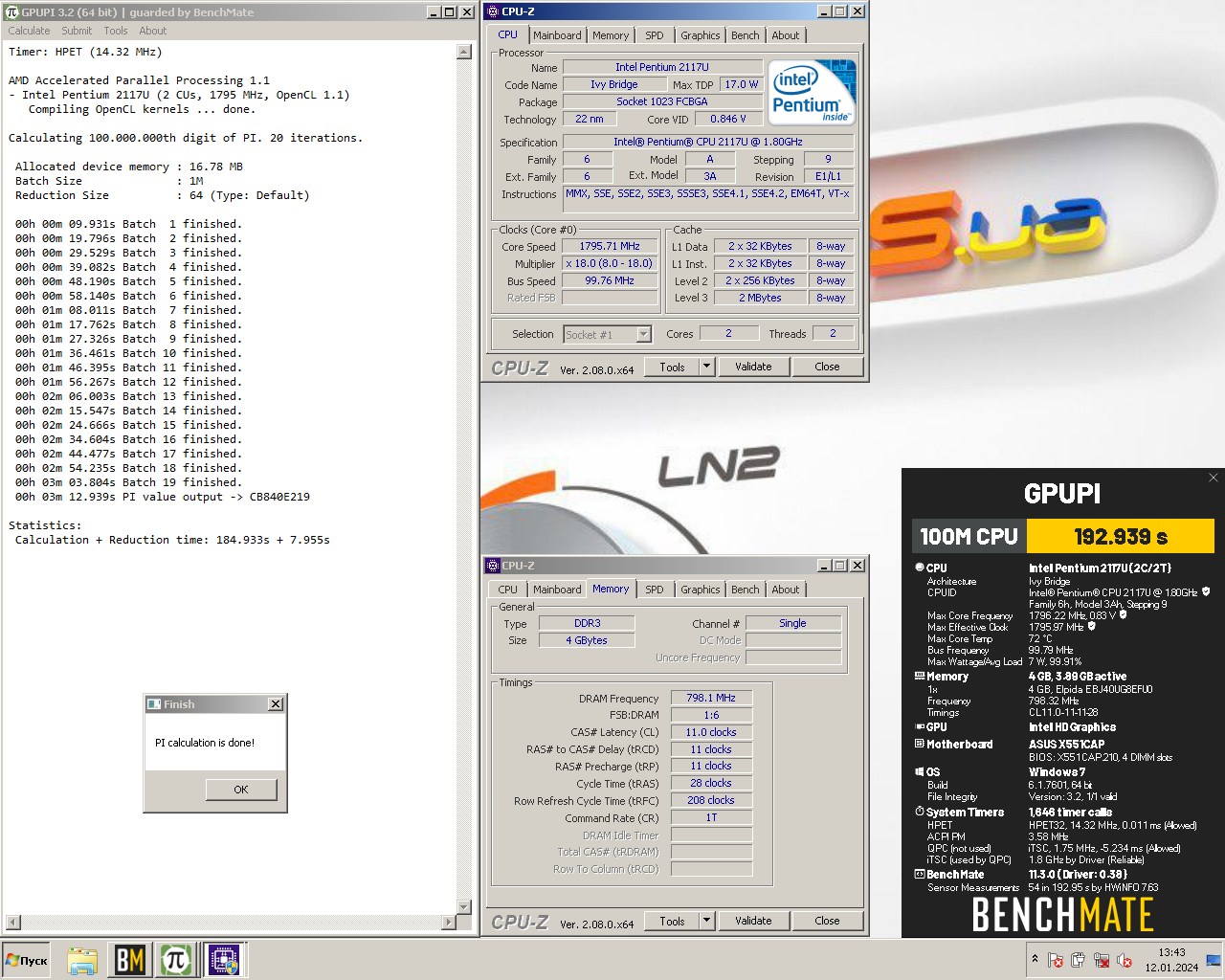The image size is (1225, 980).
Task: Click the Intel Pentium inside logo in CPU-Z
Action: pyautogui.click(x=812, y=93)
